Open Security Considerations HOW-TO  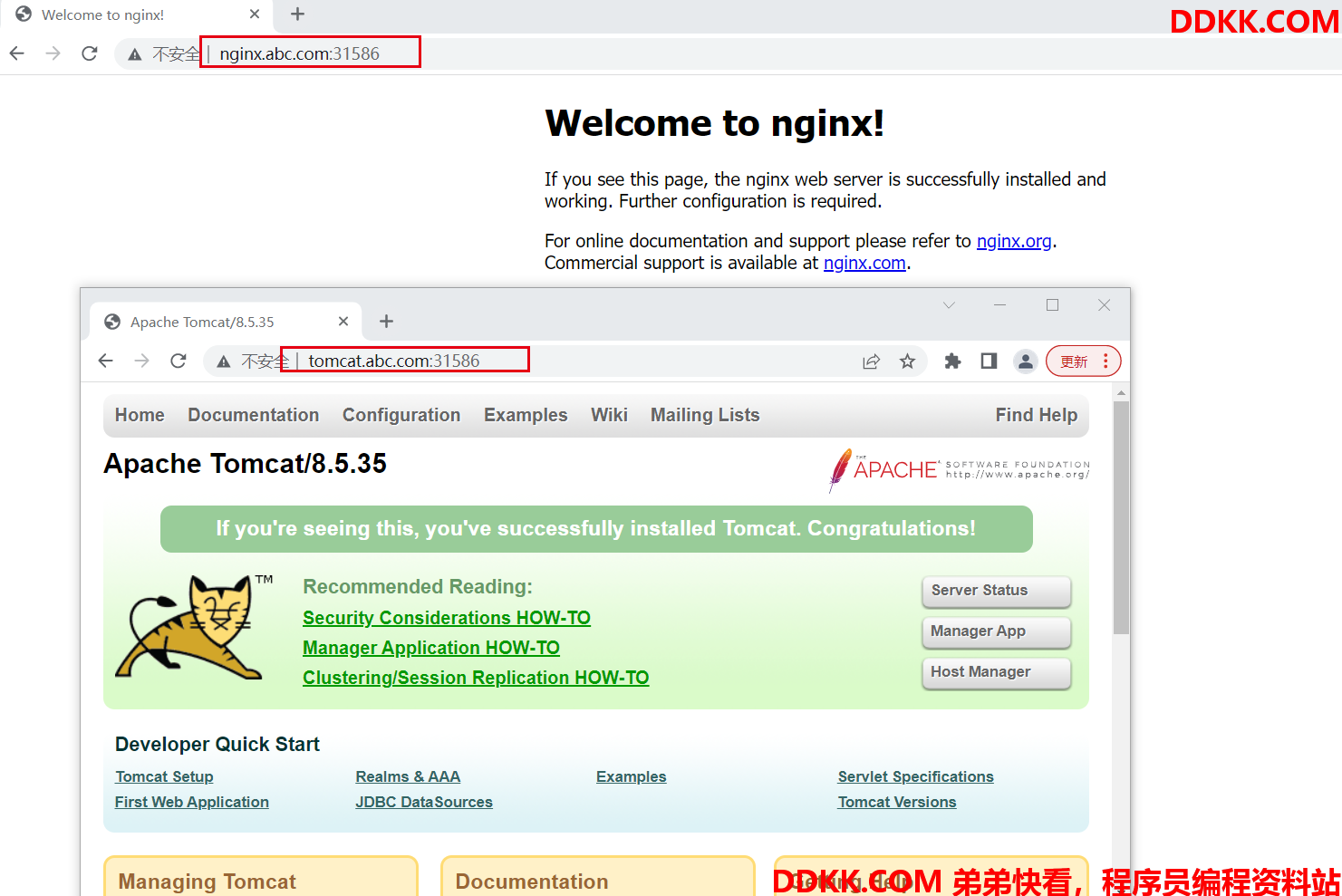[447, 618]
